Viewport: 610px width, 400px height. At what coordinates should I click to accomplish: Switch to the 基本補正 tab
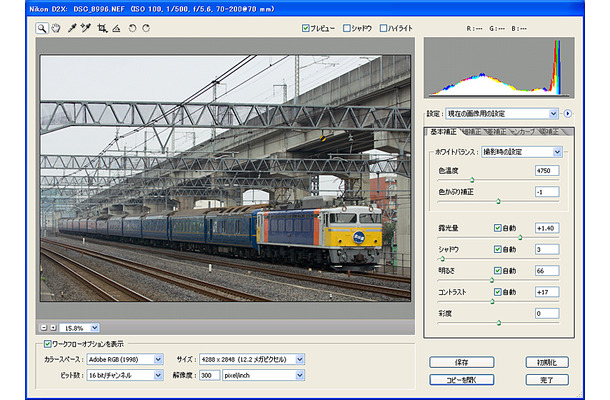443,132
